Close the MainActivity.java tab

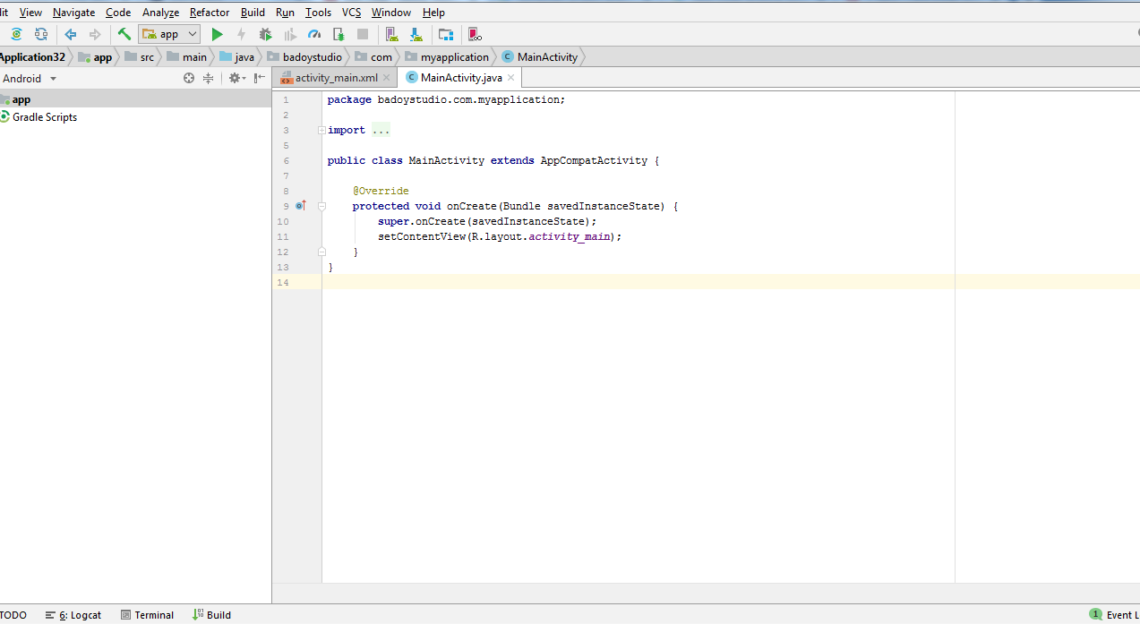point(511,77)
